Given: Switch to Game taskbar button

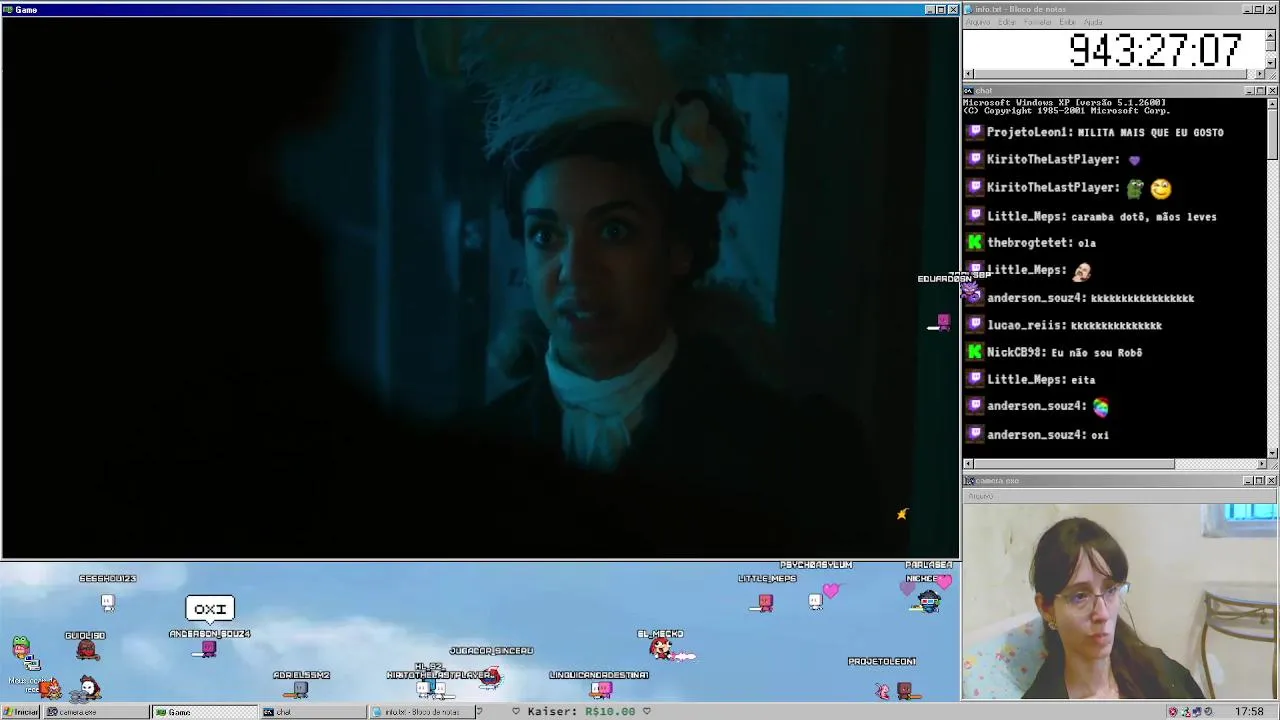Looking at the screenshot, I should [x=204, y=712].
